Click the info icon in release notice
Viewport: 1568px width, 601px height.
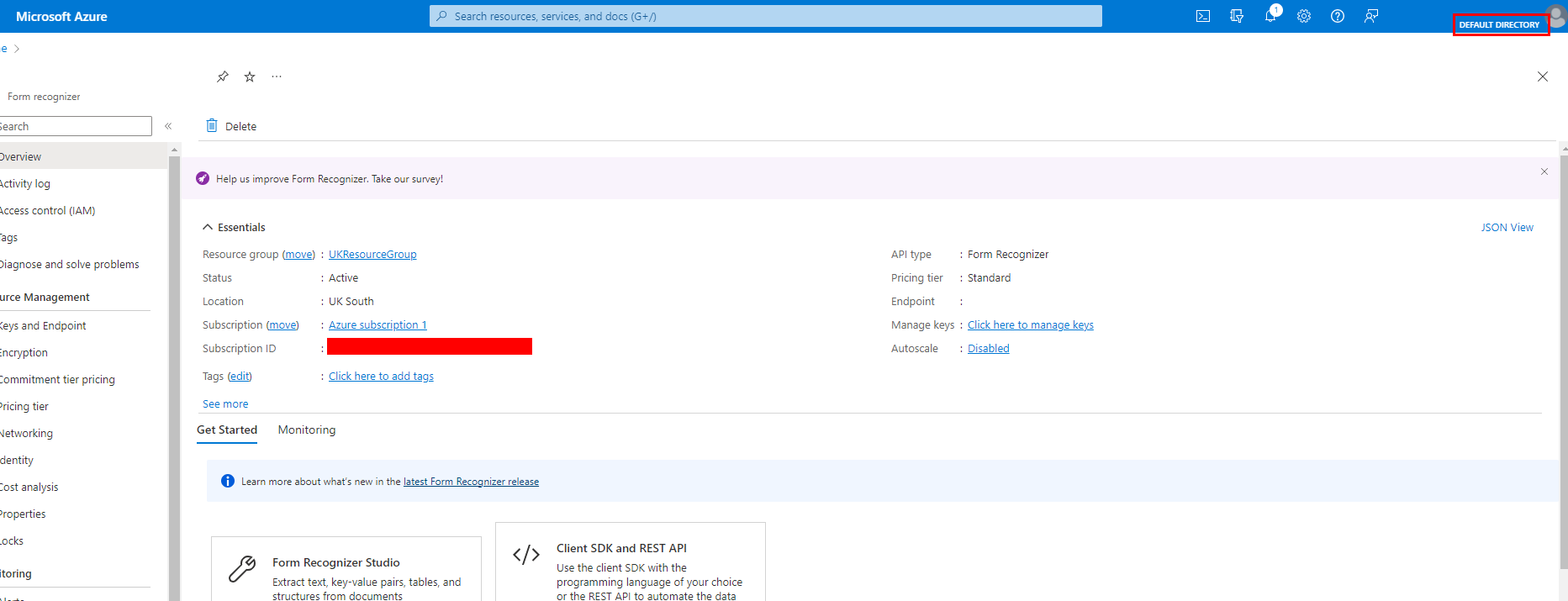[x=228, y=481]
